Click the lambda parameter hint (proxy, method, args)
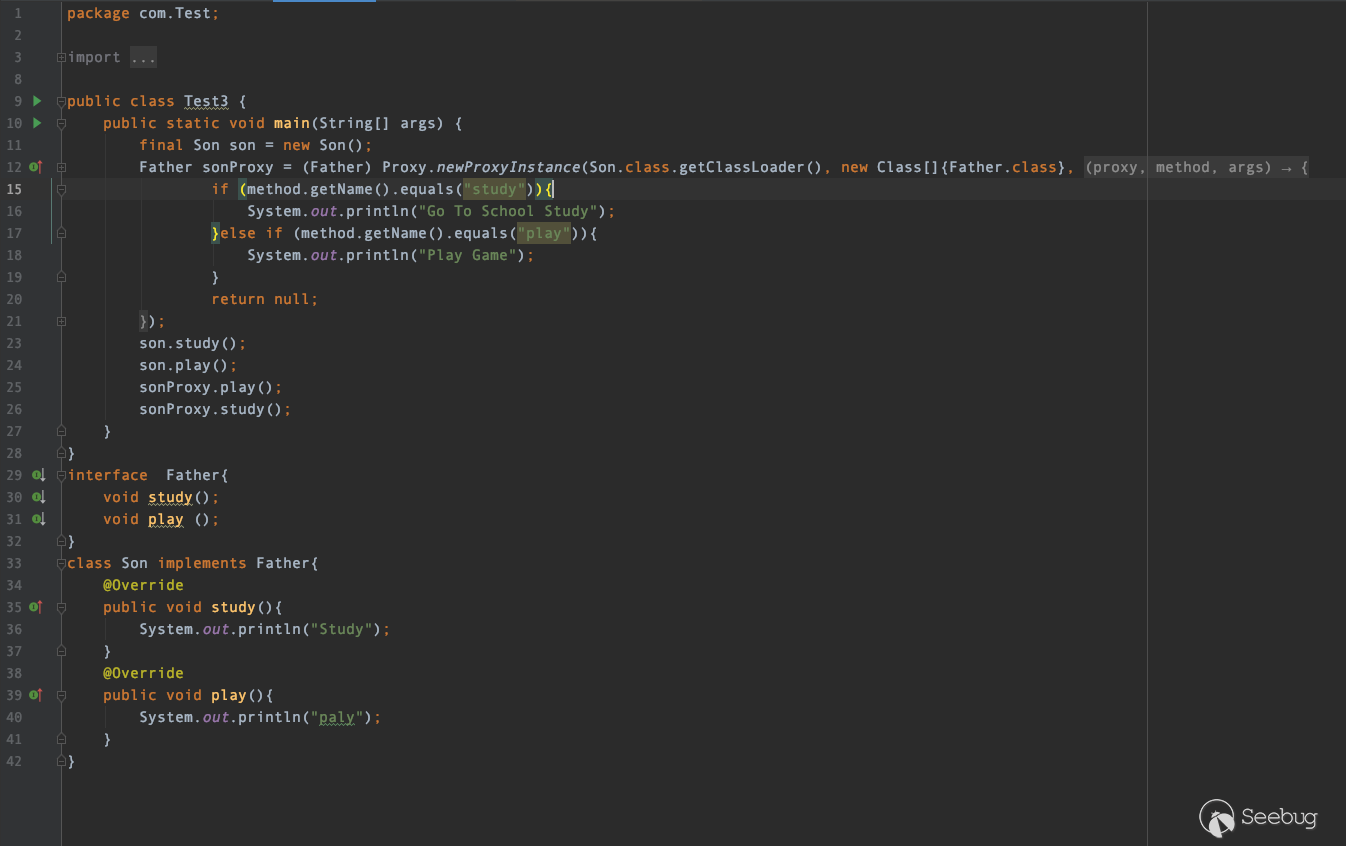Image resolution: width=1346 pixels, height=846 pixels. (1178, 167)
